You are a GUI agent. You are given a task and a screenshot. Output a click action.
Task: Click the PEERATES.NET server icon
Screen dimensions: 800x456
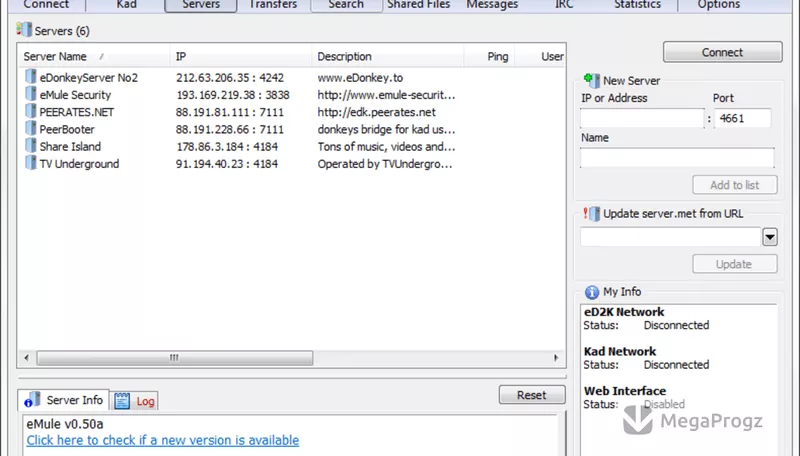pyautogui.click(x=31, y=112)
